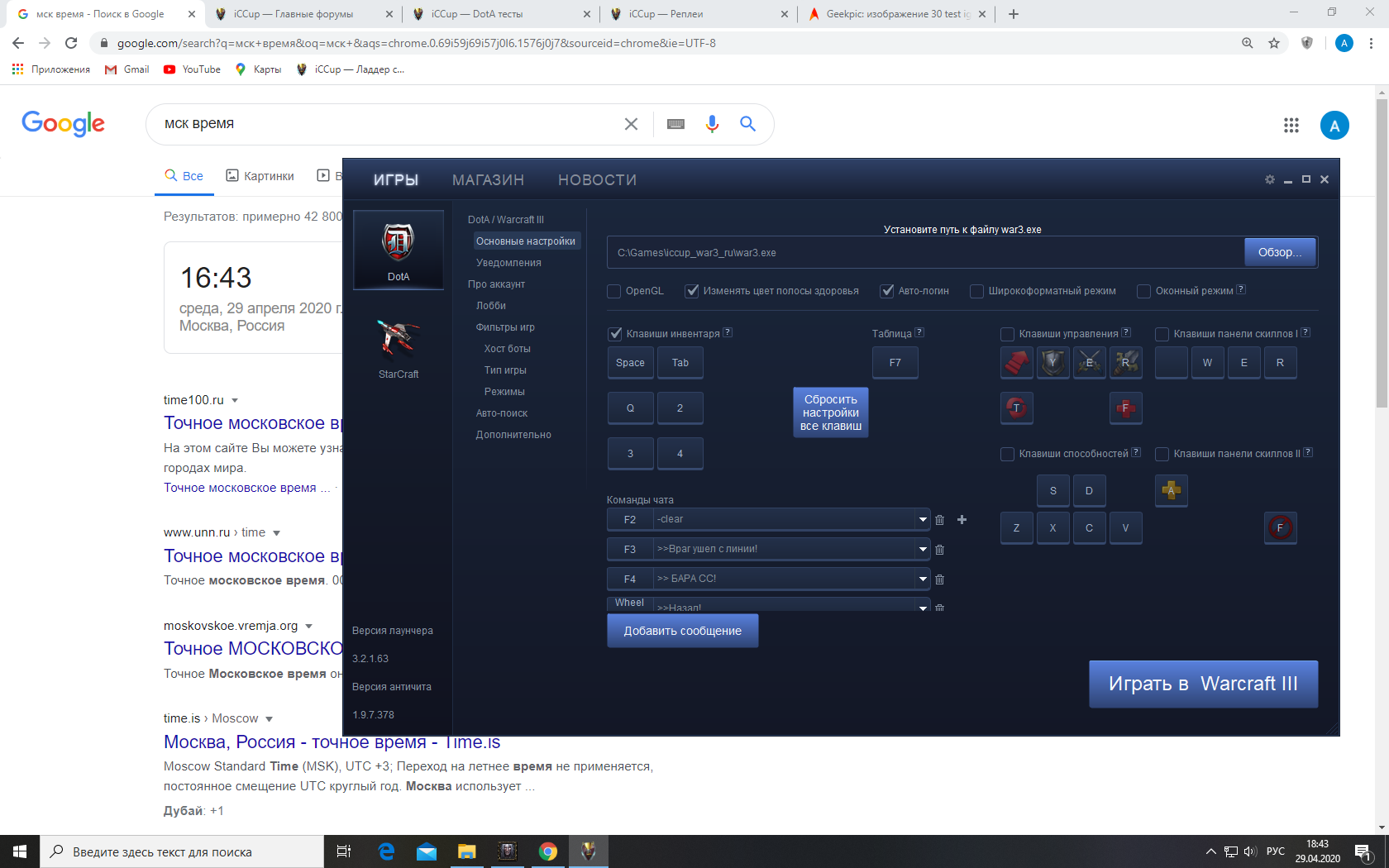Open Авто-поиск settings section

click(501, 413)
